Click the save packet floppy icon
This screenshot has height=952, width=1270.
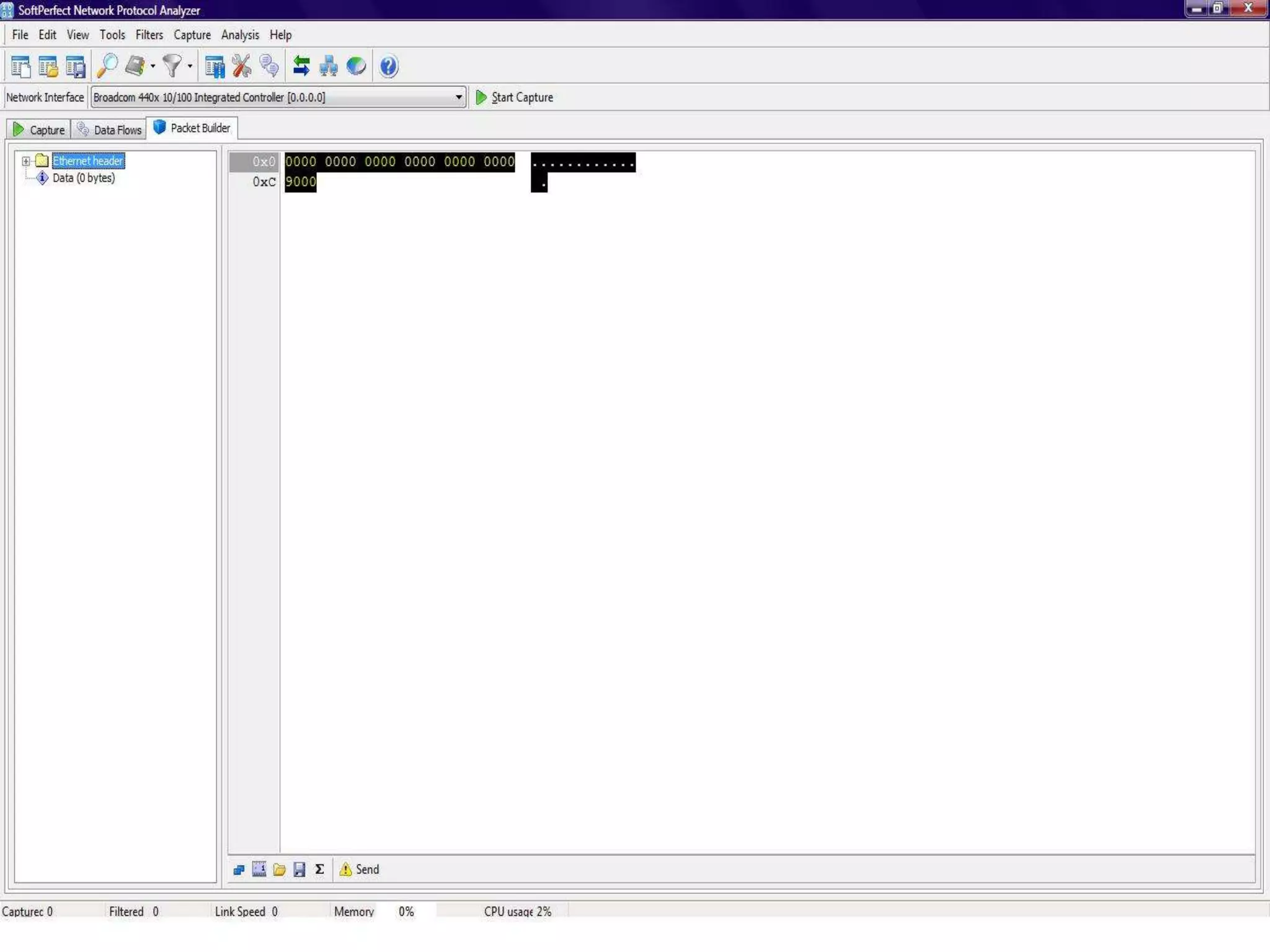pos(300,870)
